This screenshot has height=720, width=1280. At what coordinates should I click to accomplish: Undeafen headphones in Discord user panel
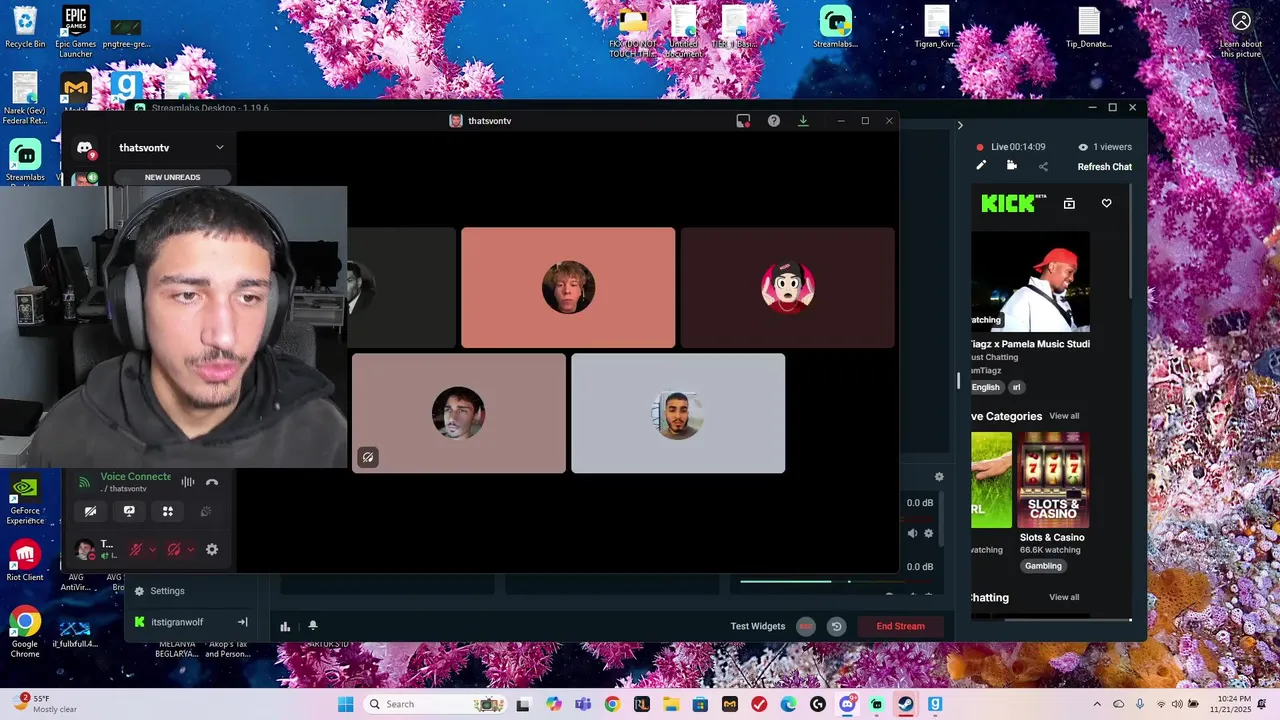tap(174, 549)
